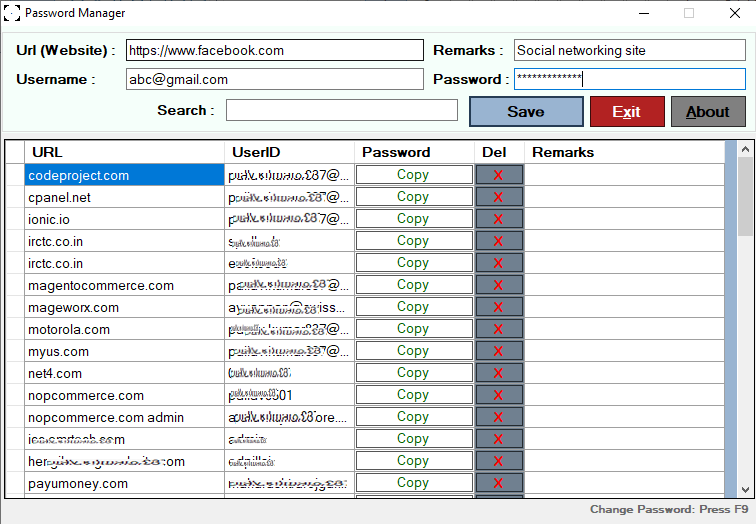Select the motorola.com URL cell

[x=124, y=329]
